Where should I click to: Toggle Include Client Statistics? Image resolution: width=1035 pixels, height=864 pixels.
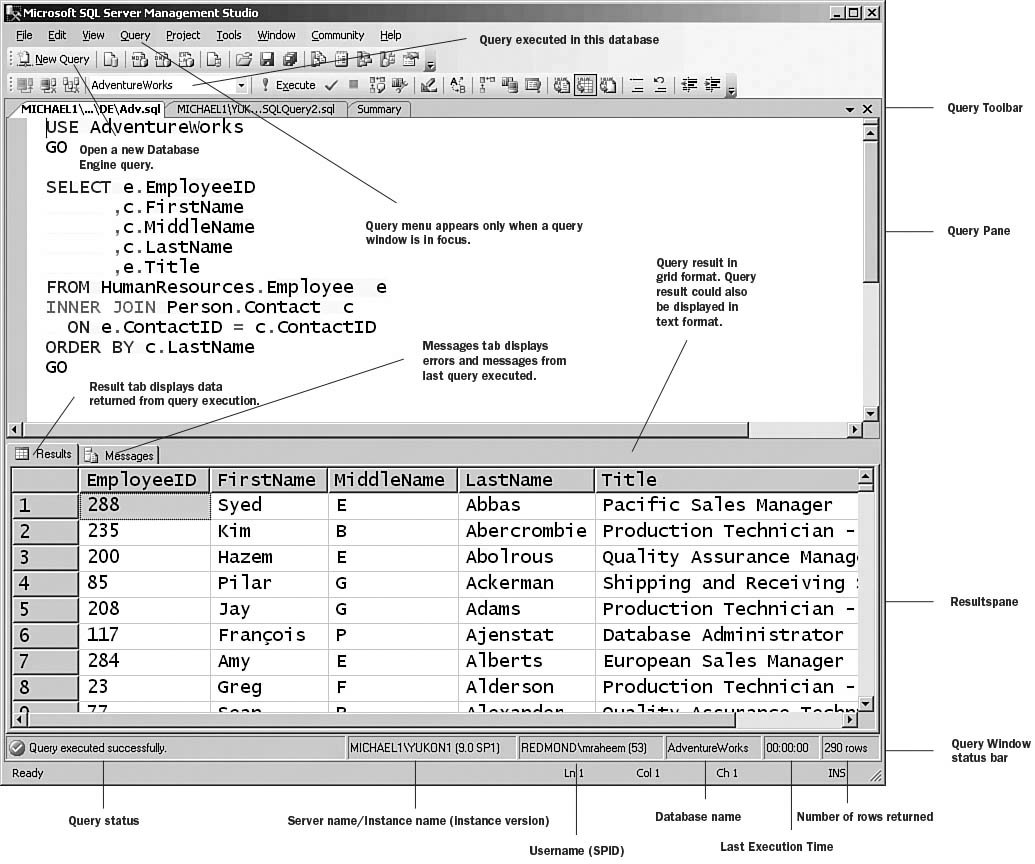[x=510, y=85]
